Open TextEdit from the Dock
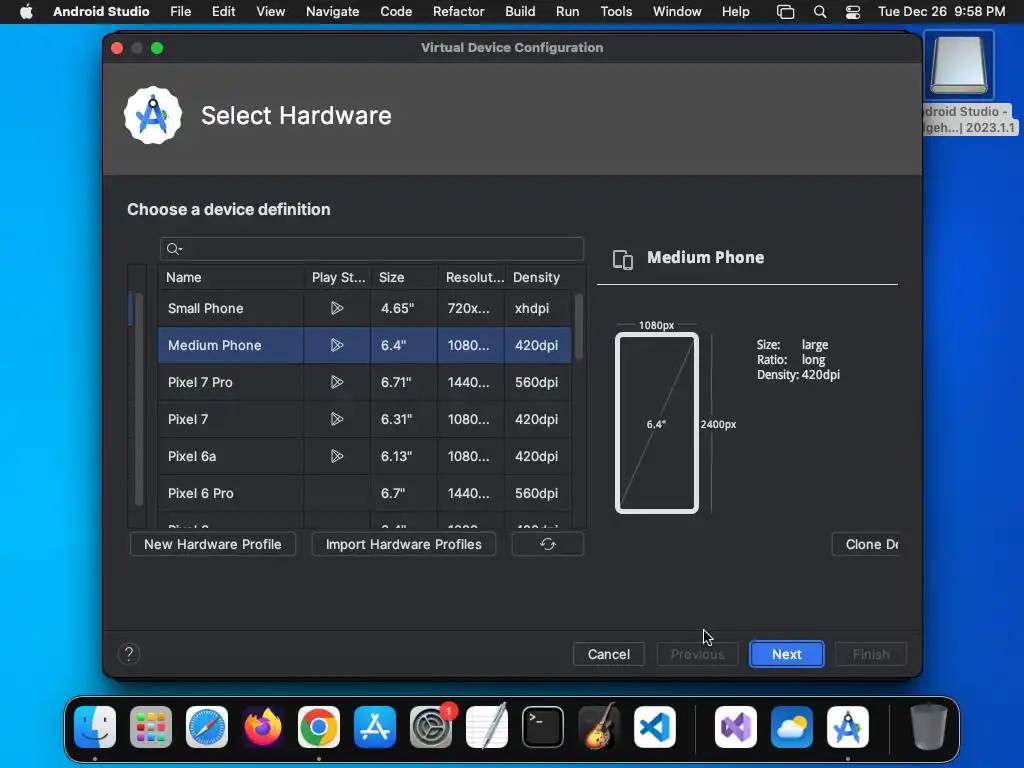 (487, 727)
